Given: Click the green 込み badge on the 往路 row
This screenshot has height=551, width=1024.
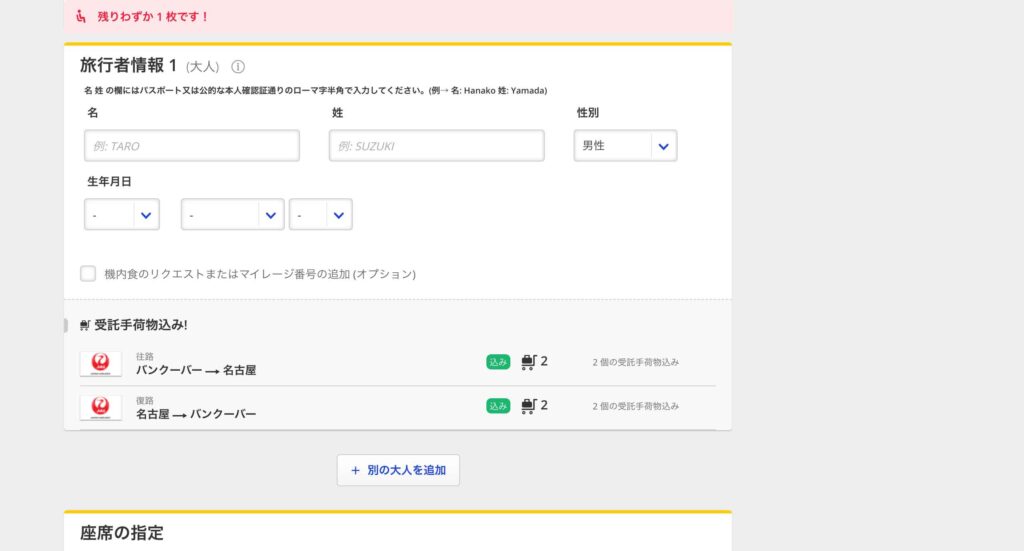Looking at the screenshot, I should click(x=498, y=362).
